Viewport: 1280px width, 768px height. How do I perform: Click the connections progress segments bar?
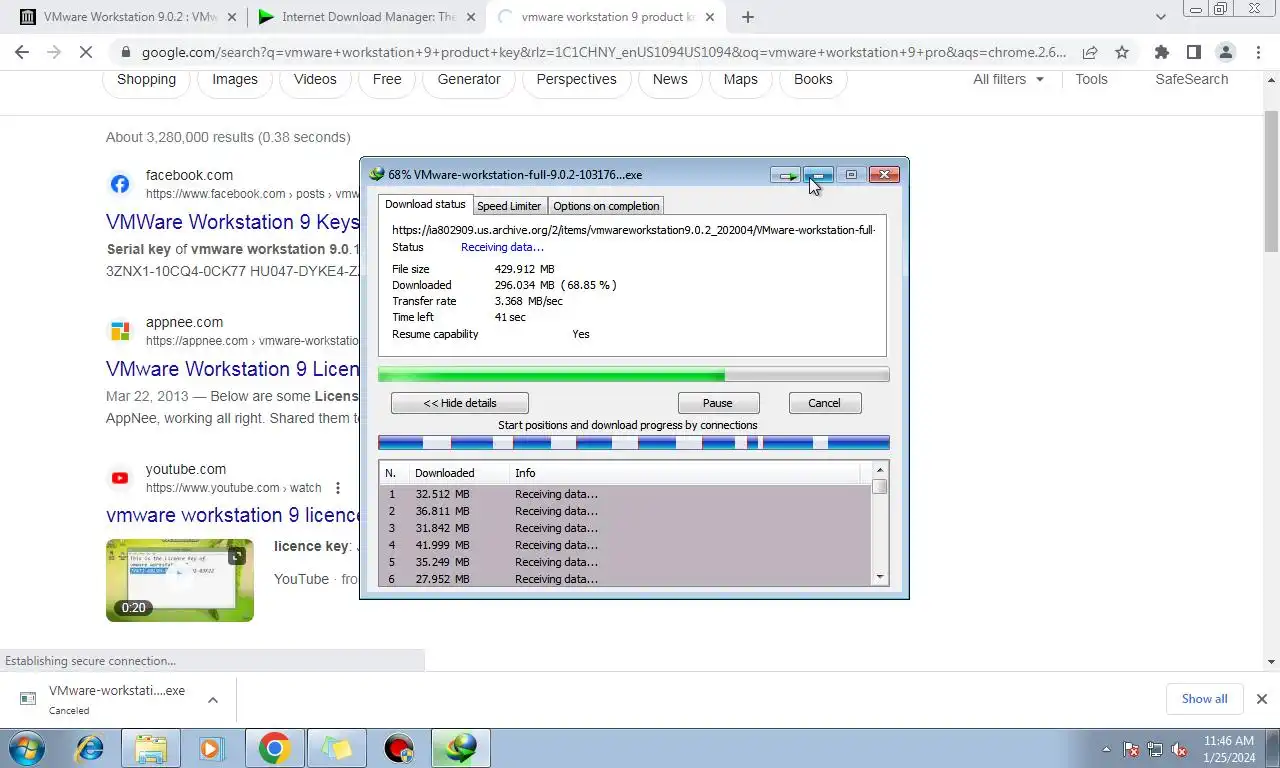tap(633, 443)
